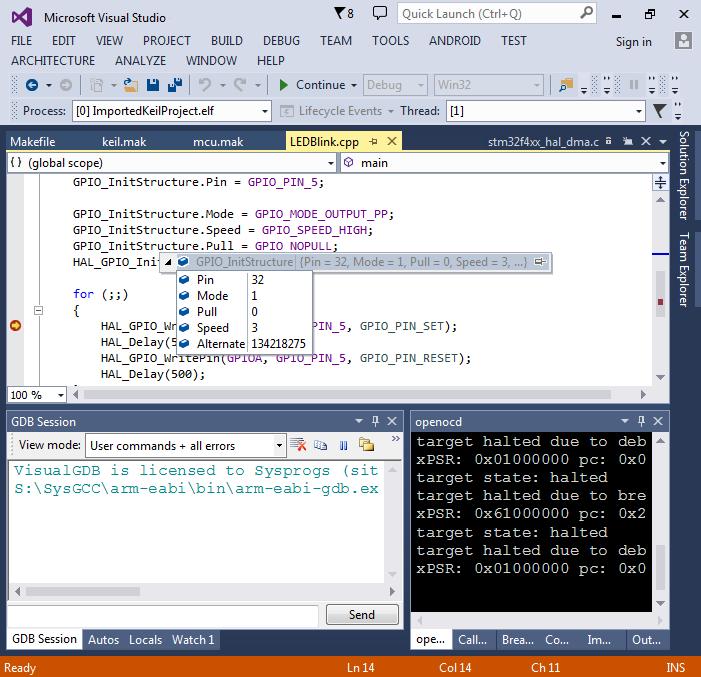The image size is (701, 677).
Task: Click the Continue debugging play icon
Action: [284, 85]
